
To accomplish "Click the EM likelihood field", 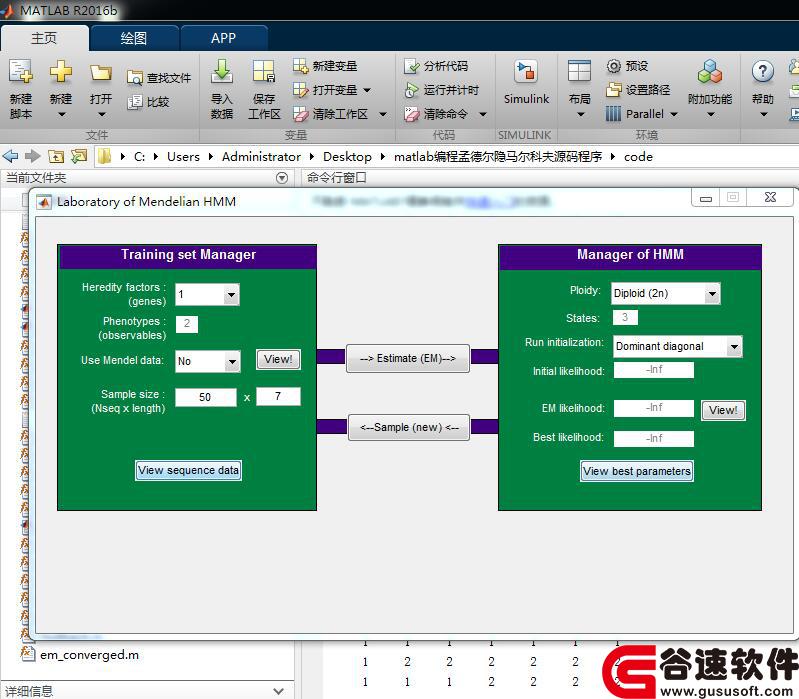I will tap(654, 408).
